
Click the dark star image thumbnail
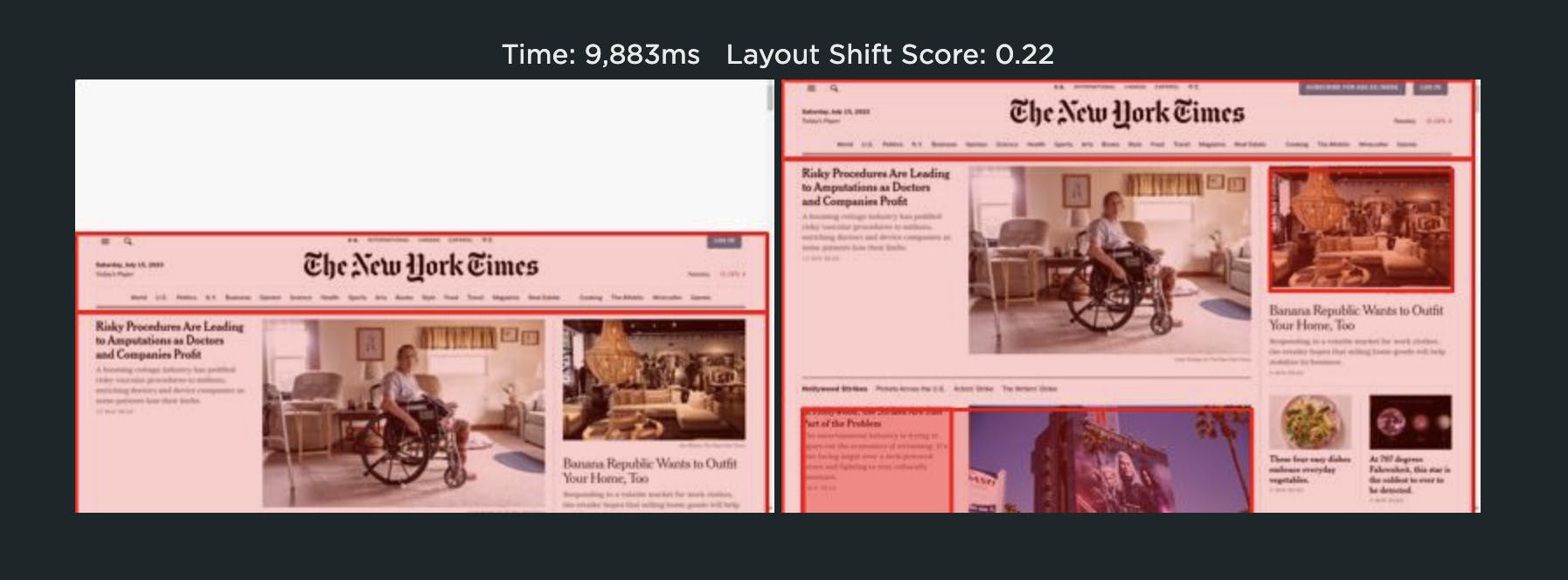1410,422
